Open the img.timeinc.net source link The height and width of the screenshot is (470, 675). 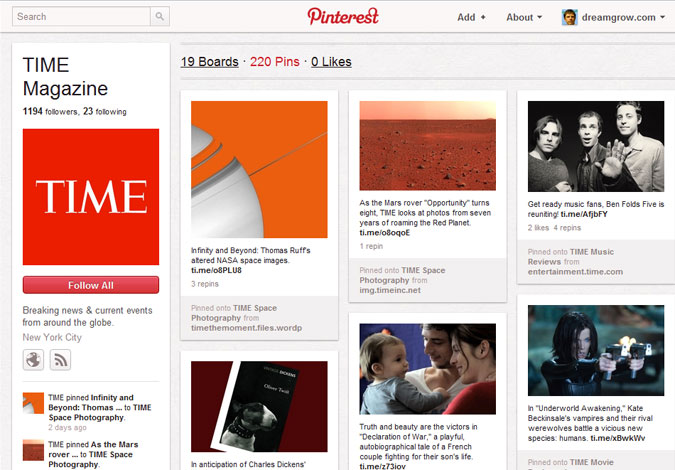pyautogui.click(x=390, y=290)
